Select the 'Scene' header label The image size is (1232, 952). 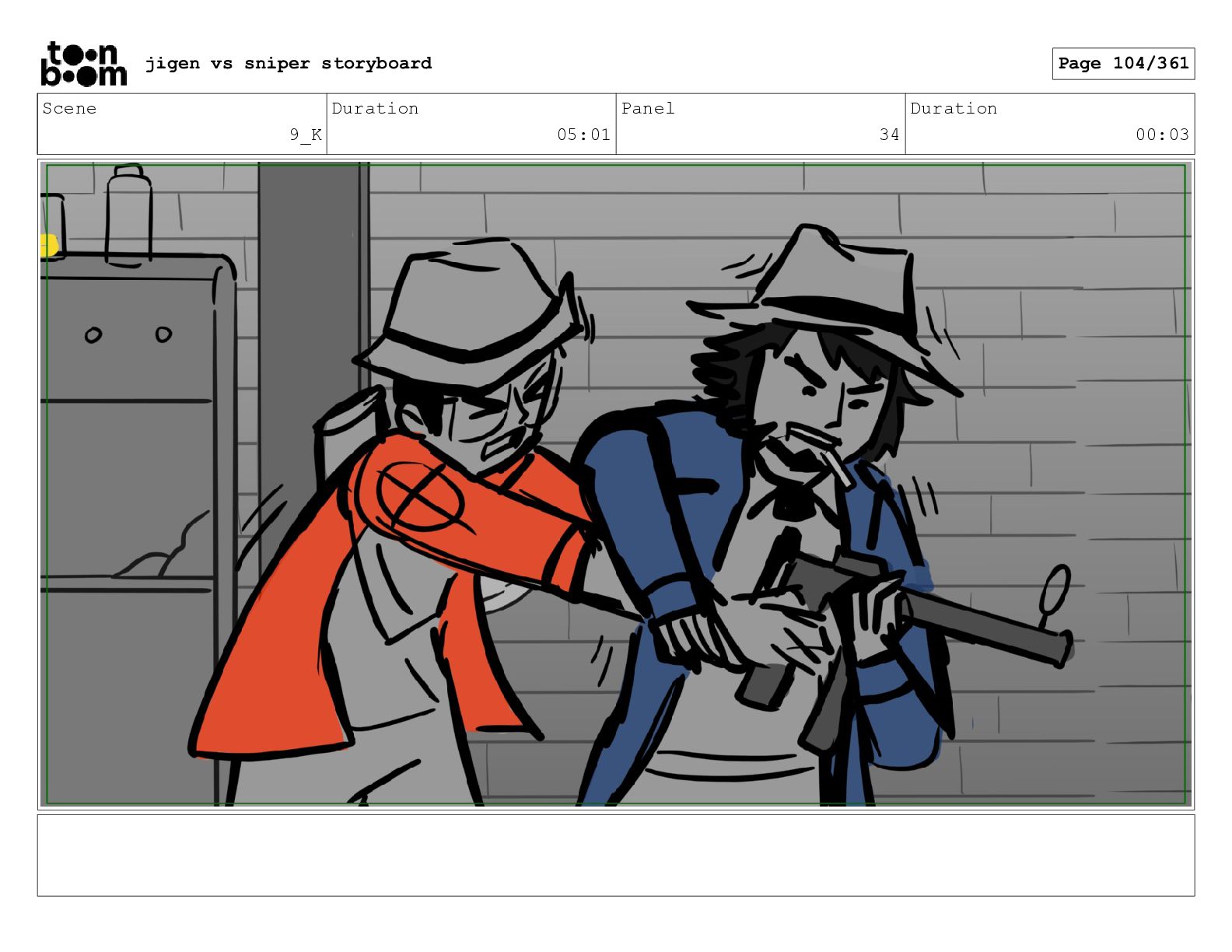coord(69,108)
